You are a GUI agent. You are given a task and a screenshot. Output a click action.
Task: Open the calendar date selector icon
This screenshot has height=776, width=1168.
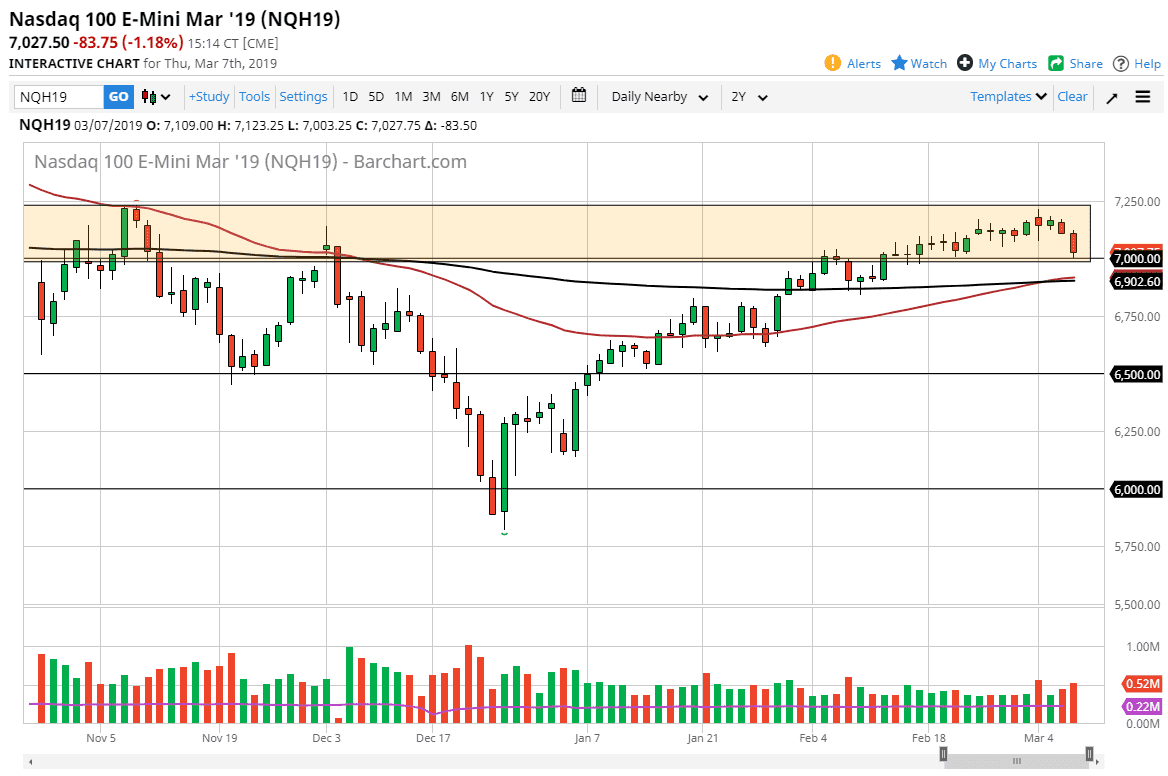578,96
